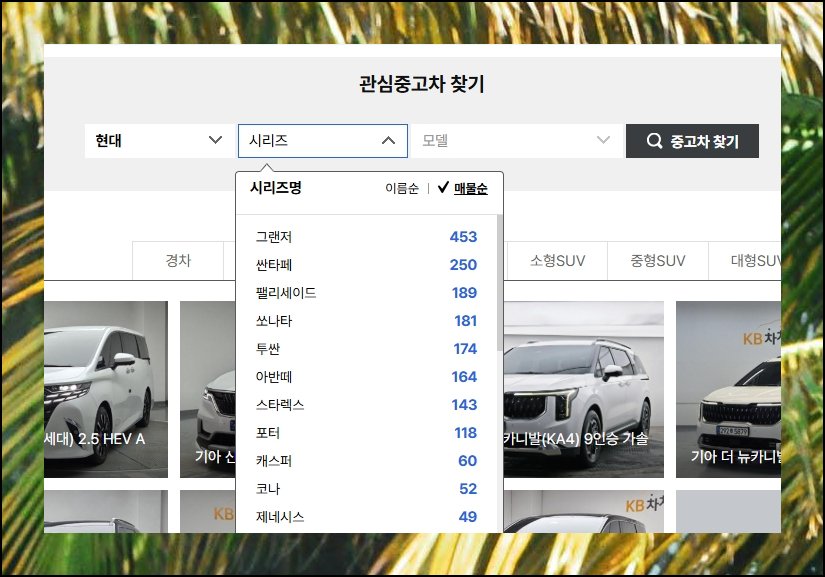
Task: Click the 시리즈명 header text
Action: click(x=276, y=187)
